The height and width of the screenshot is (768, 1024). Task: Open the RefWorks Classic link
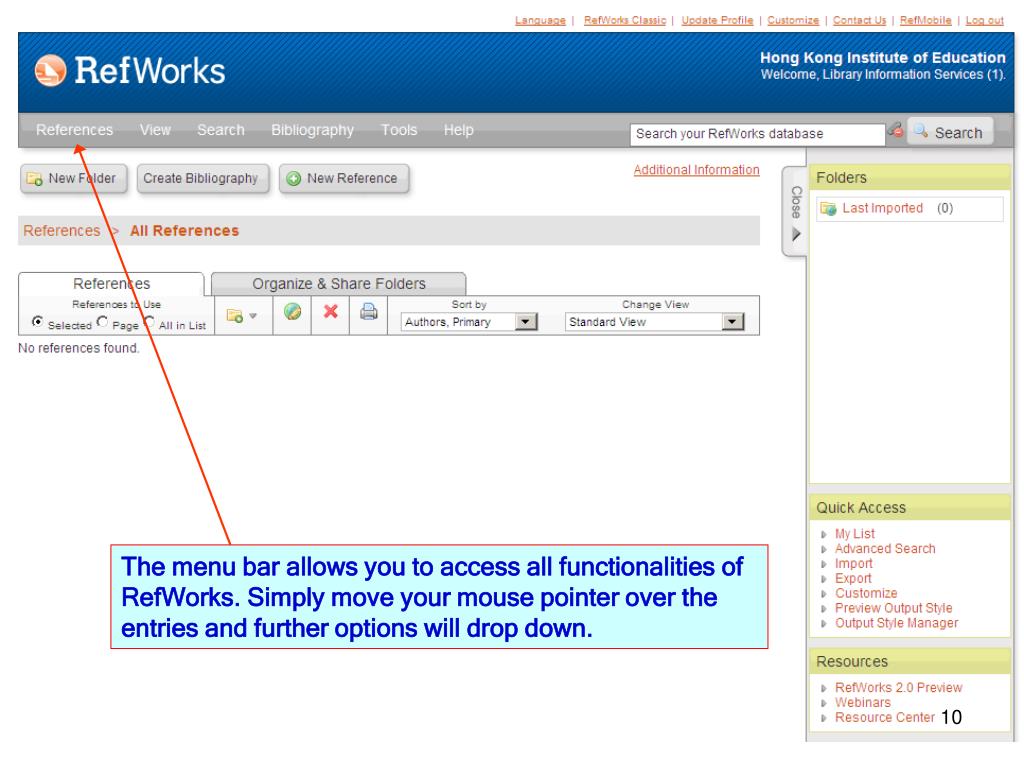click(x=625, y=20)
